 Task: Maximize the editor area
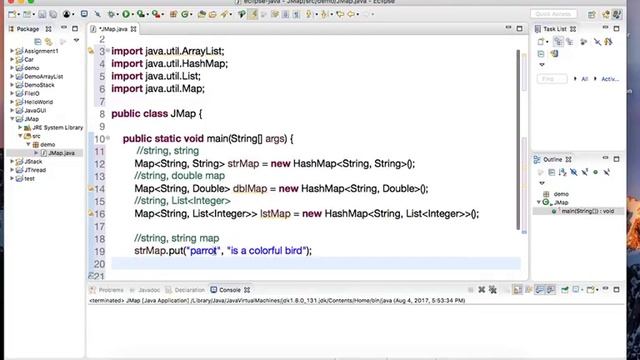519,29
